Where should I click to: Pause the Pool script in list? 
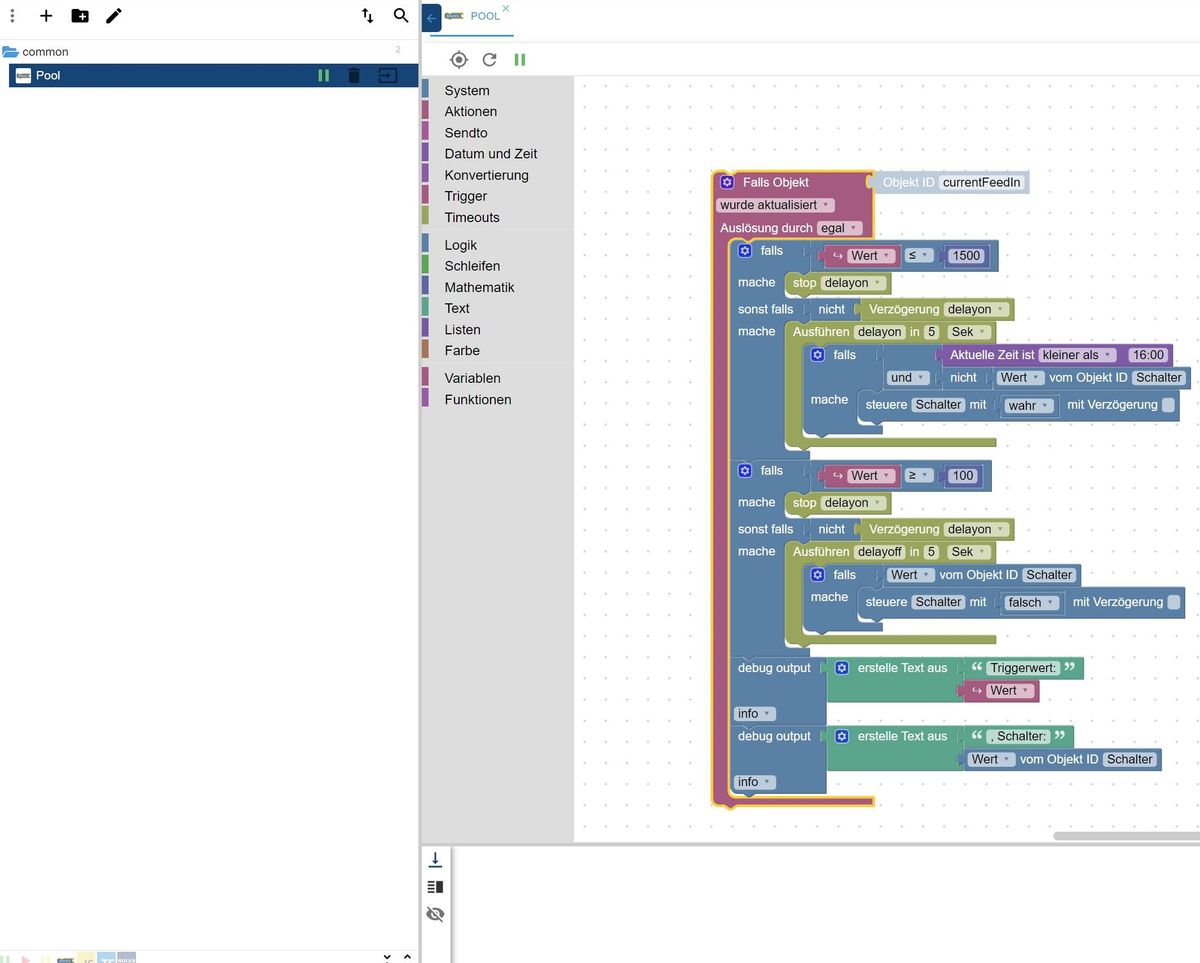pos(323,76)
